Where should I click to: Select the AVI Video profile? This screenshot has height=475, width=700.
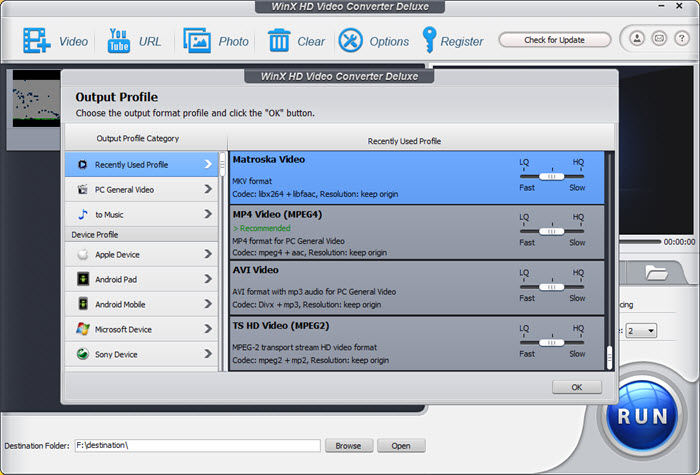coord(417,288)
